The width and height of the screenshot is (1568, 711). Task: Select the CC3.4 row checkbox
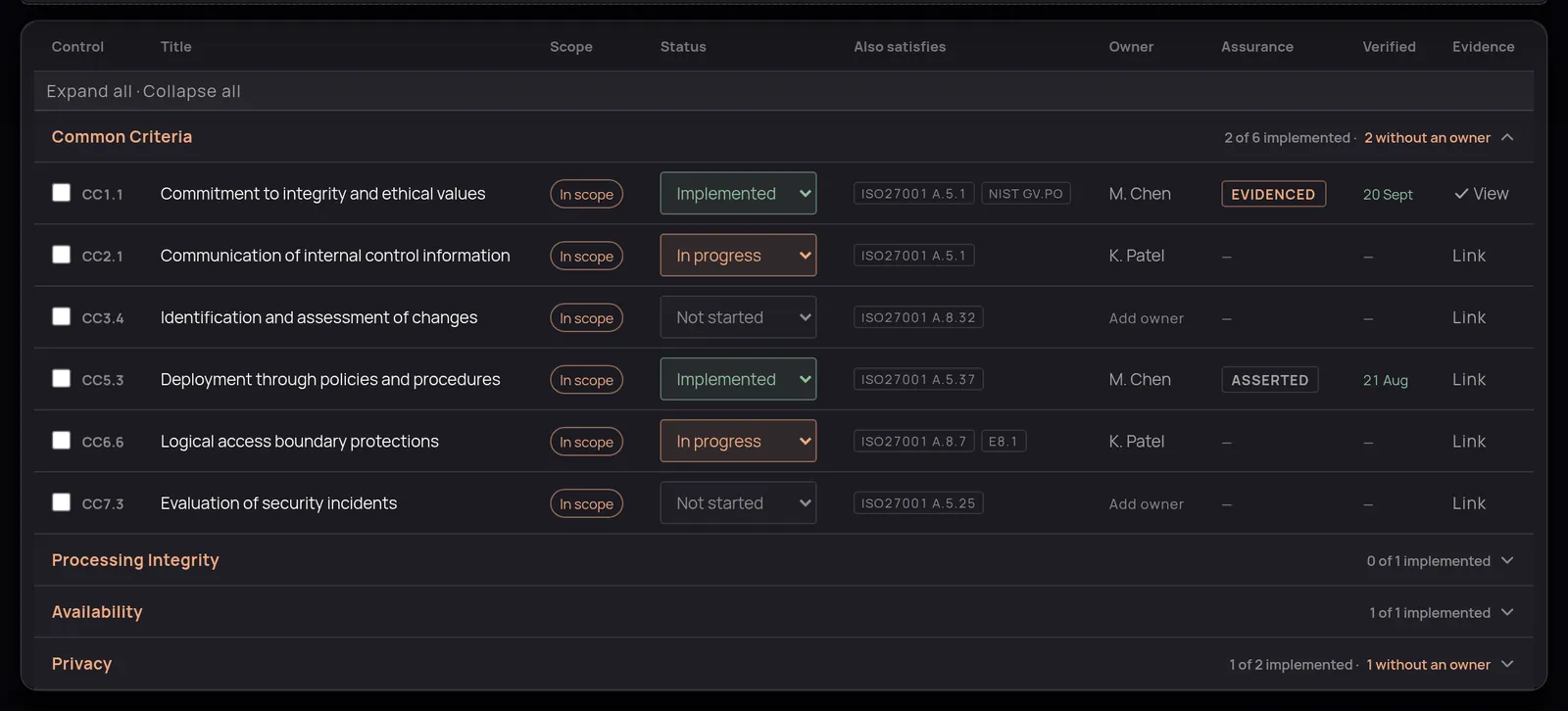[x=61, y=316]
